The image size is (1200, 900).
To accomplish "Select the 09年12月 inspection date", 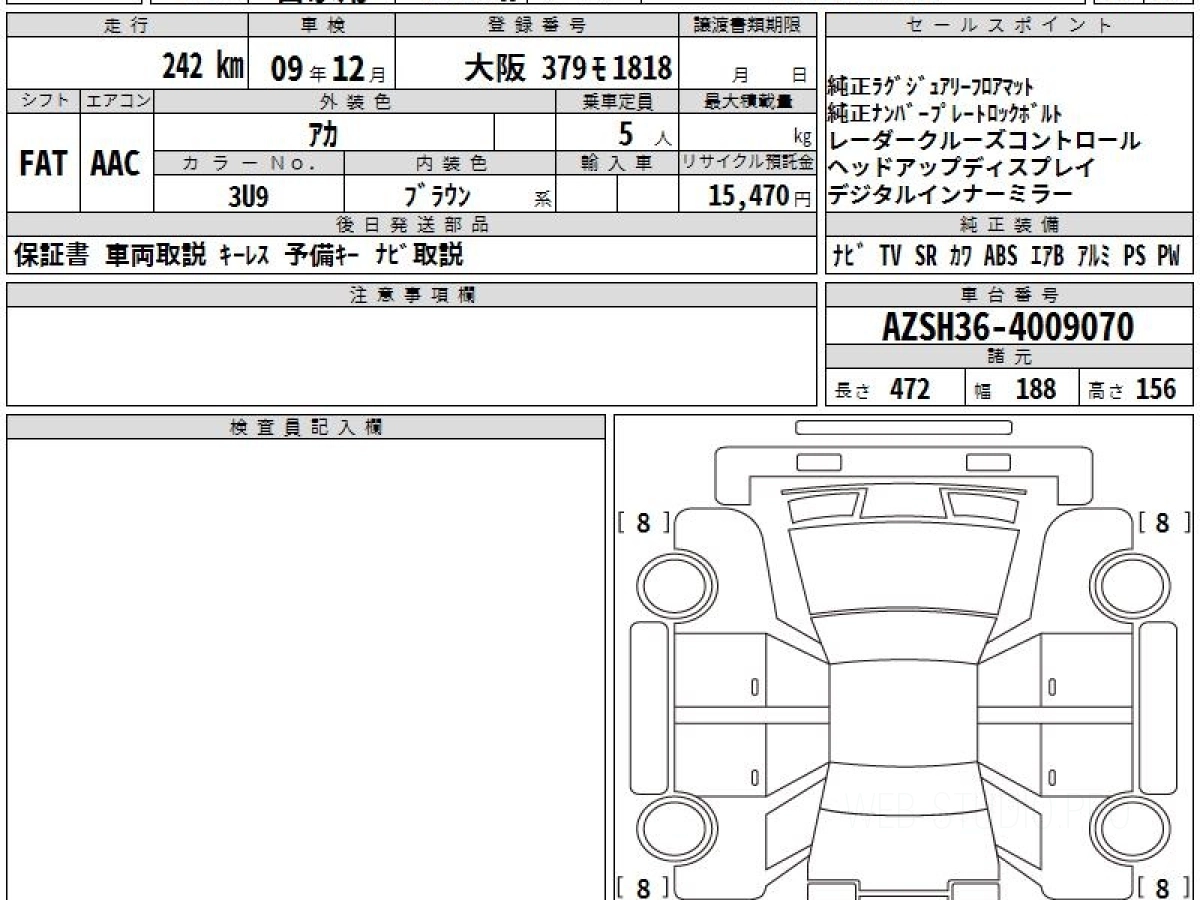I will [327, 68].
